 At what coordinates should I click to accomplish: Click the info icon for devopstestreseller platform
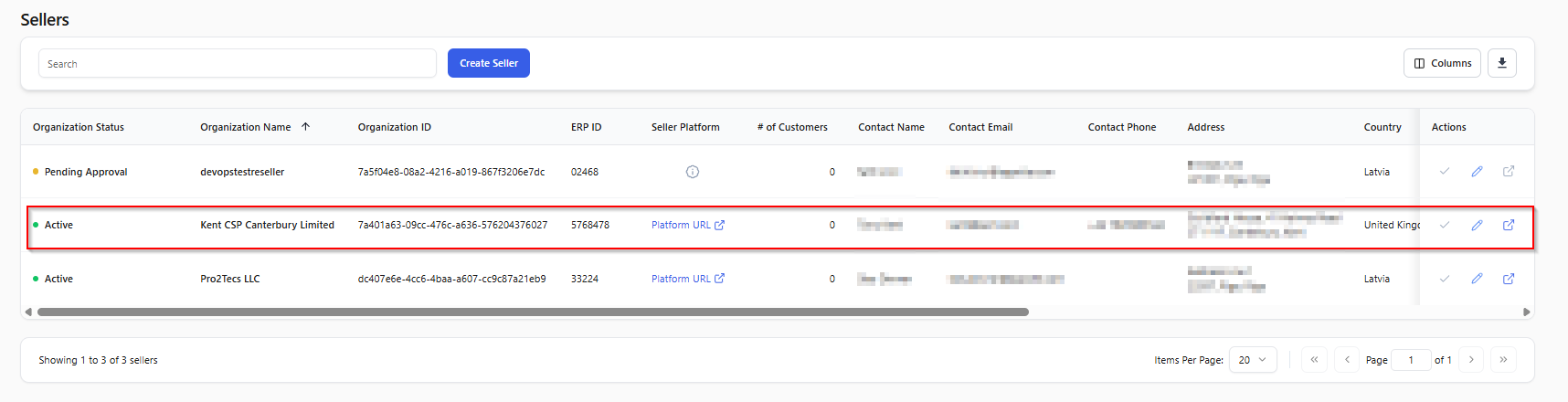[693, 172]
